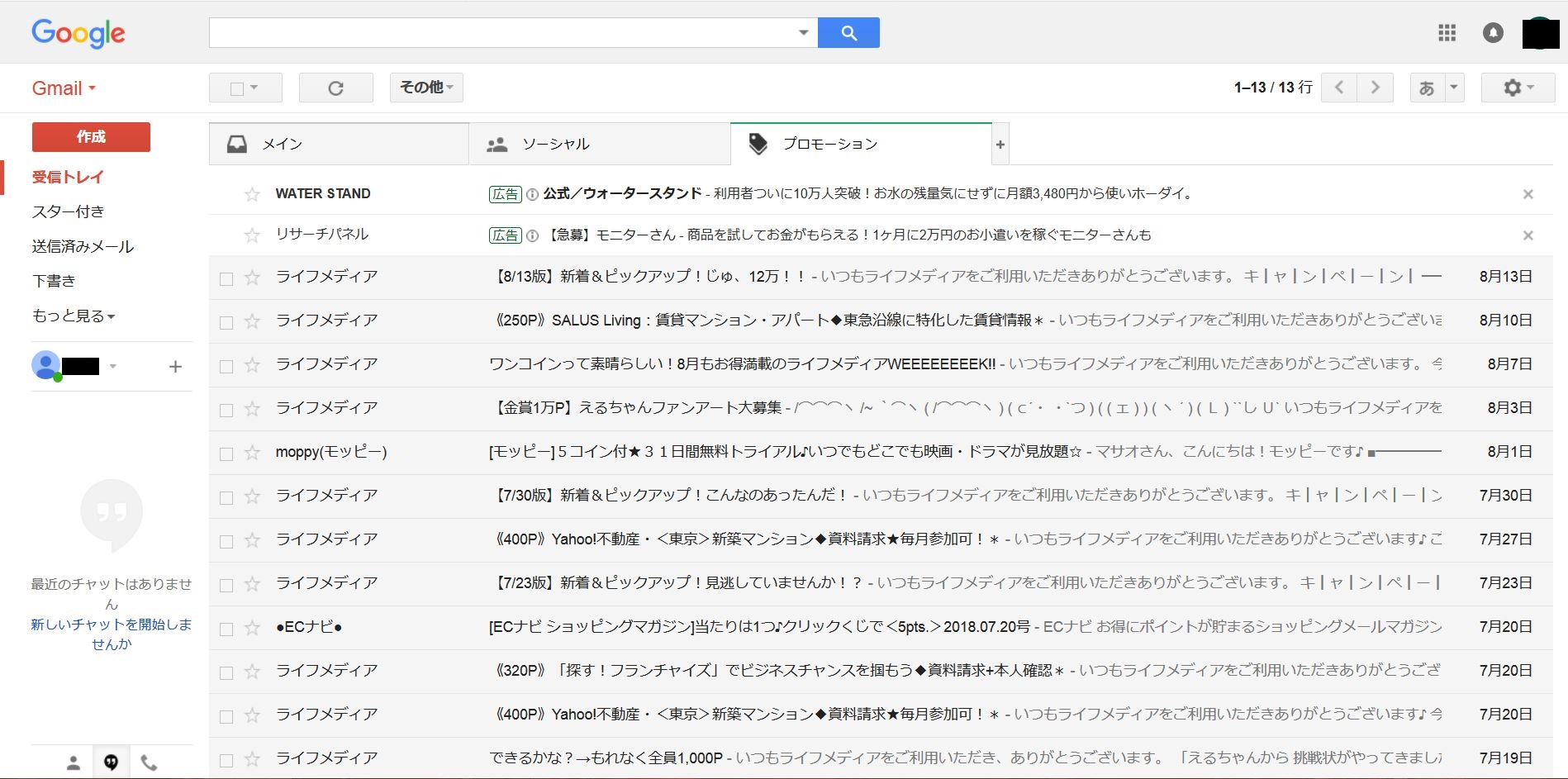The height and width of the screenshot is (779, 1568).
Task: Click the blue search magnifier button
Action: point(848,33)
